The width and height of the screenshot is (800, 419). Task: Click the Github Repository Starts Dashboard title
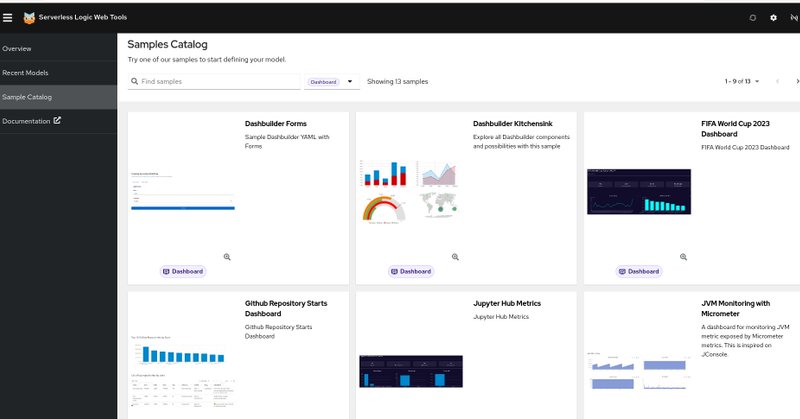coord(286,308)
